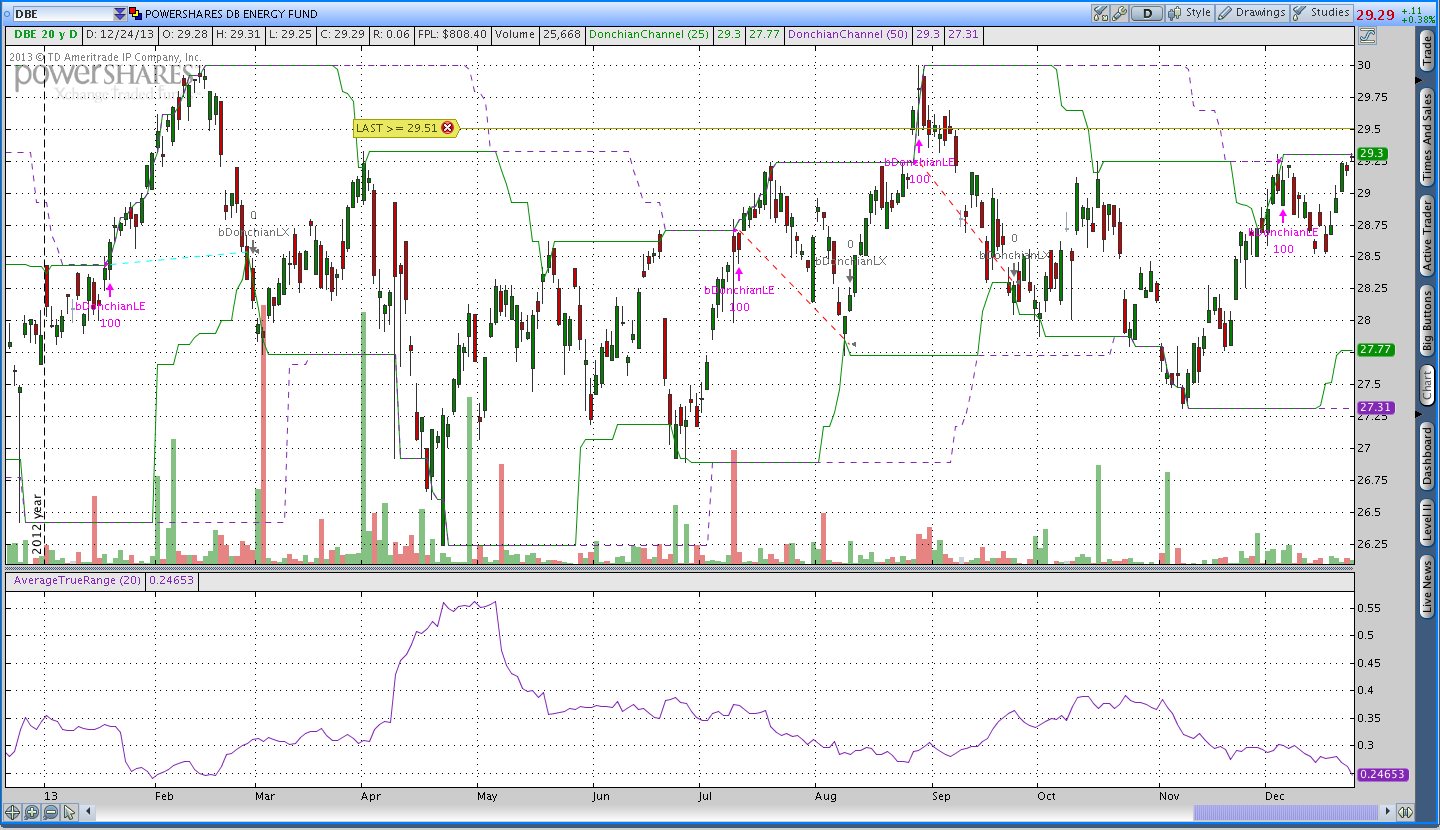
Task: Click the POWERSHARES DB ENERGY FUND title
Action: [231, 14]
